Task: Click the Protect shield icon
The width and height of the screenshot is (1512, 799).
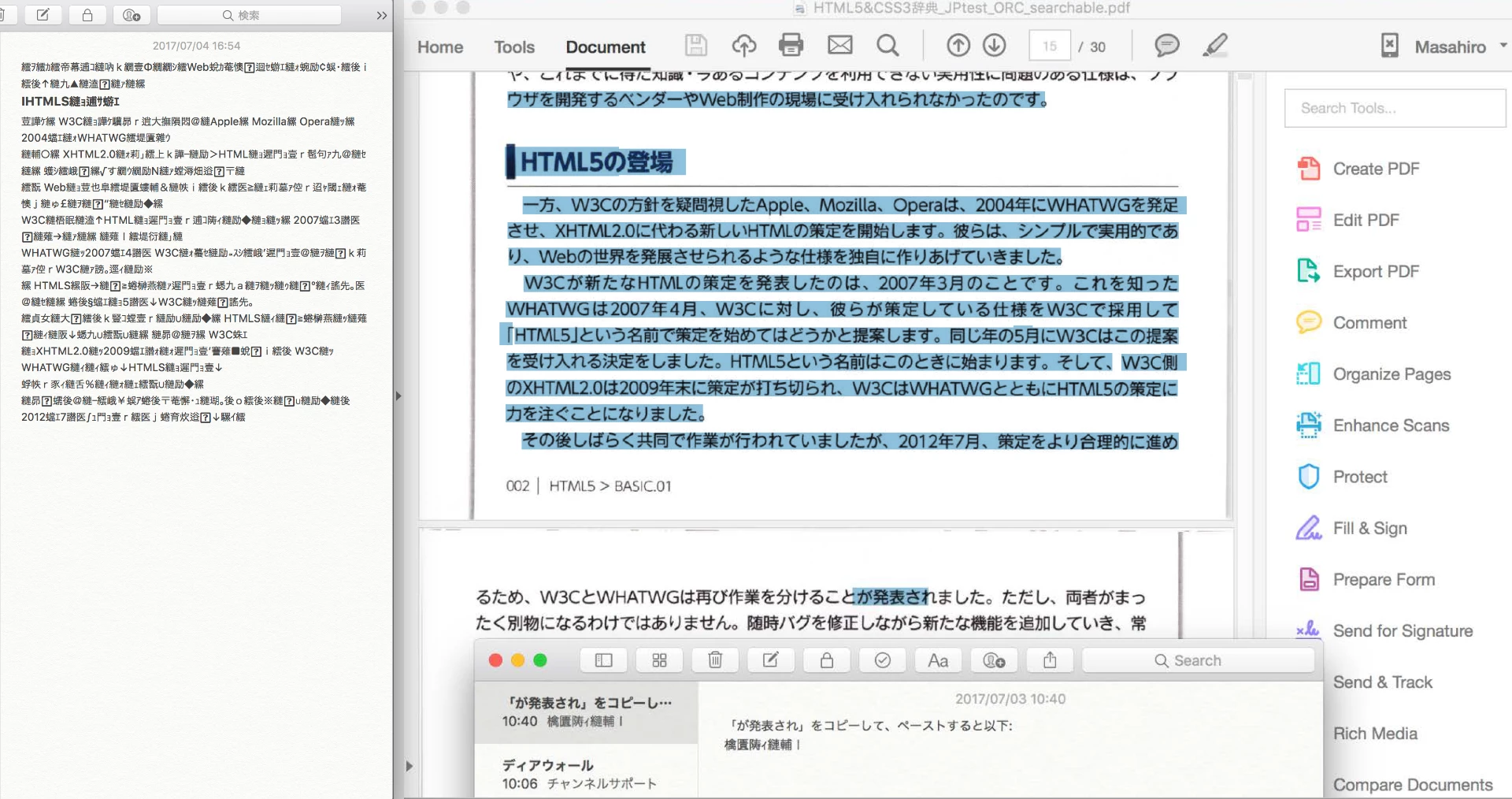Action: tap(1308, 477)
